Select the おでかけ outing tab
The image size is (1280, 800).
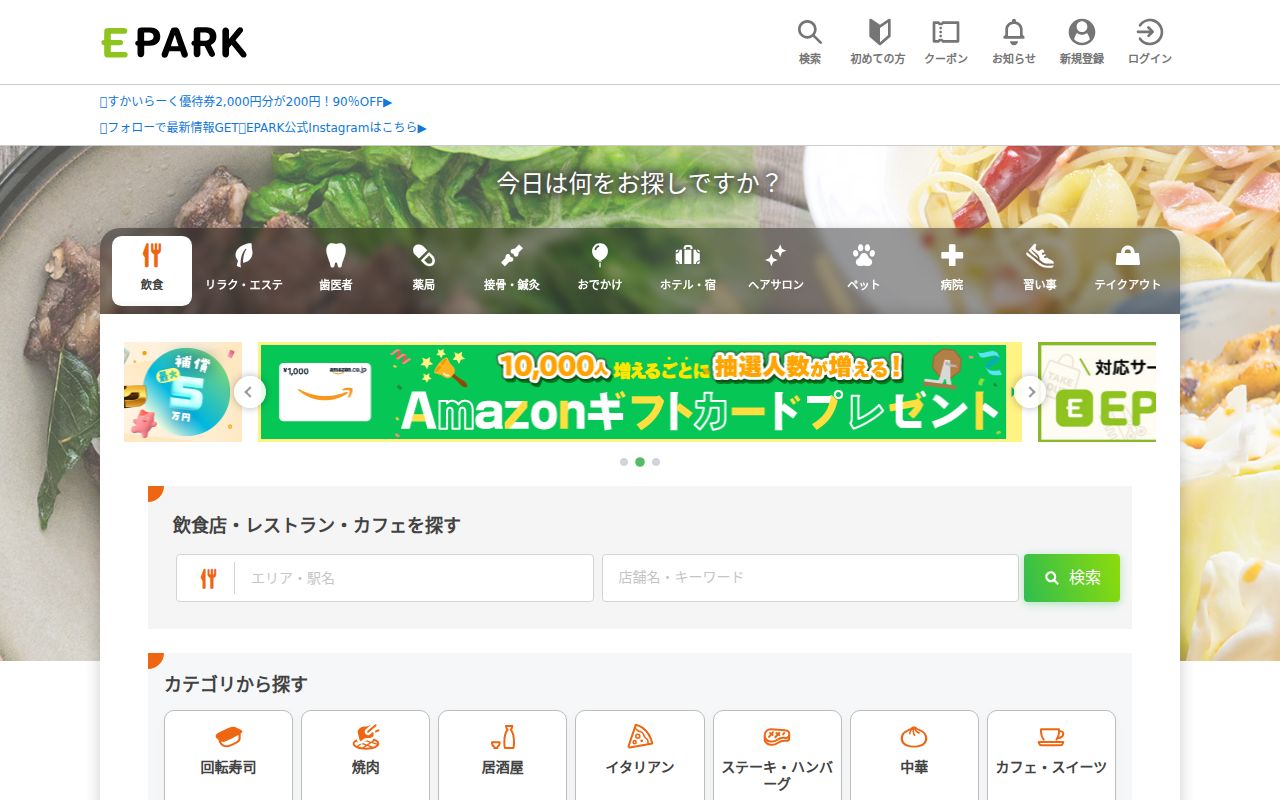click(600, 270)
